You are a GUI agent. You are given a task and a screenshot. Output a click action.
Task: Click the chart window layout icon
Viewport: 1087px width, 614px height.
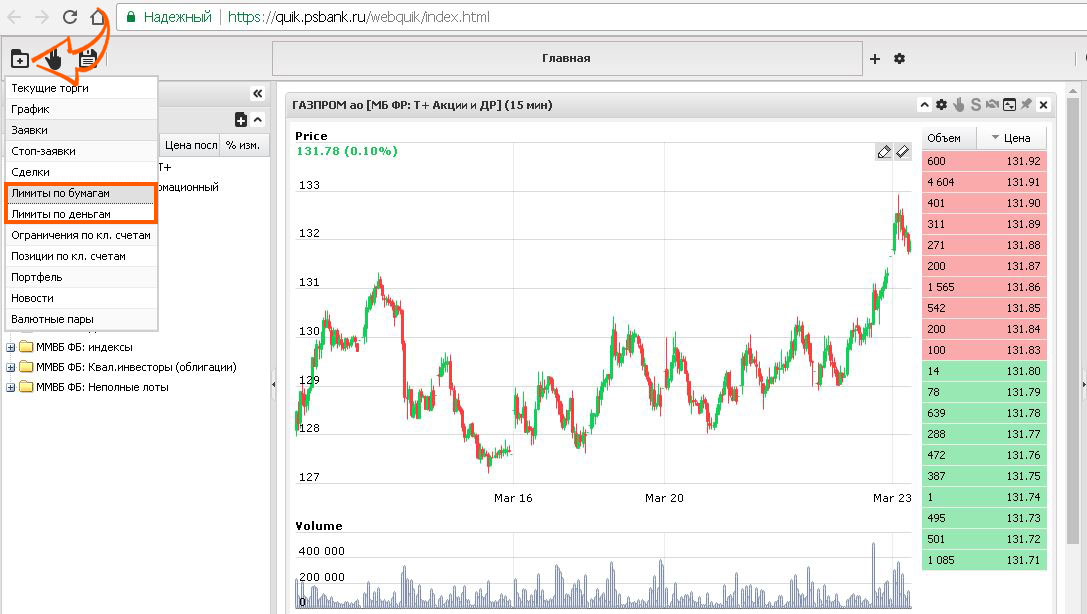coord(1009,105)
